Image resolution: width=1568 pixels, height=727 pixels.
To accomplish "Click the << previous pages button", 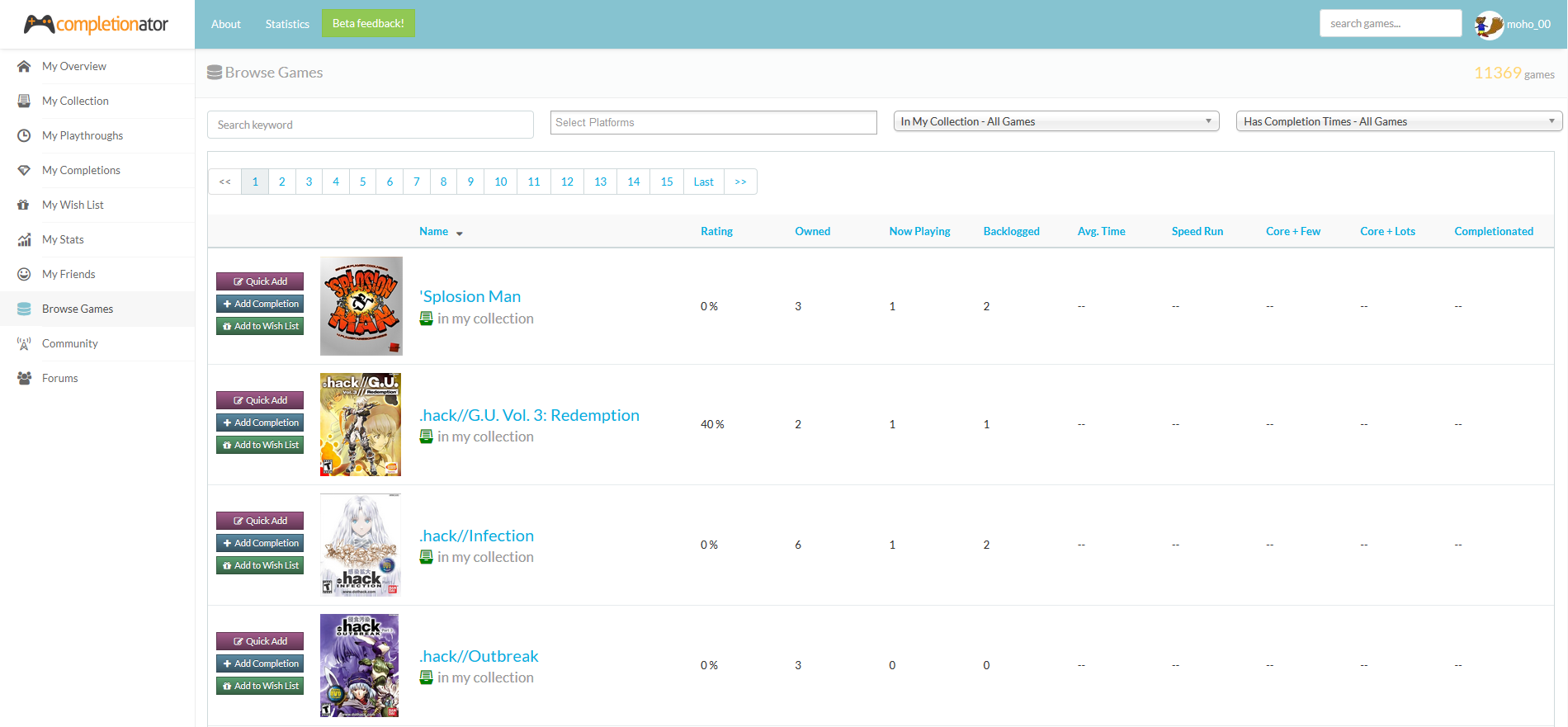I will point(225,182).
